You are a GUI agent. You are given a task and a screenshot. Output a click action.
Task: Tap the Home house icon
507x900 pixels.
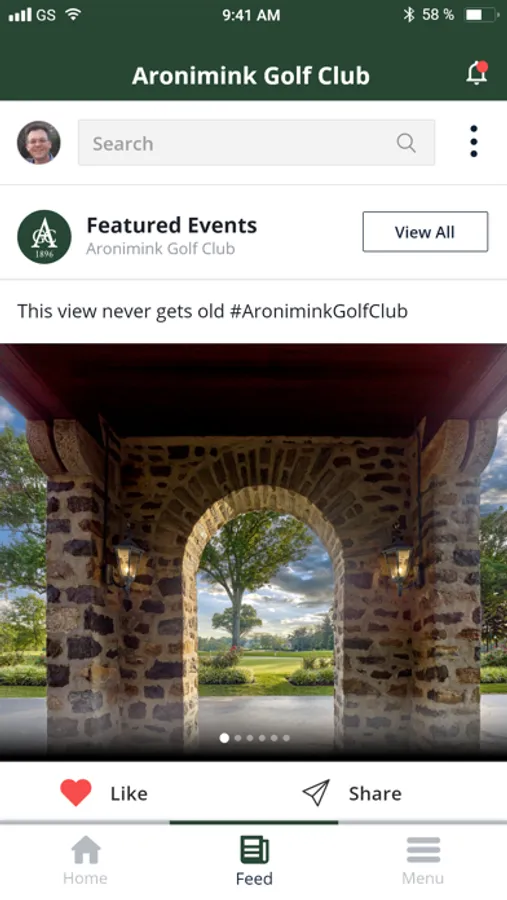(86, 849)
